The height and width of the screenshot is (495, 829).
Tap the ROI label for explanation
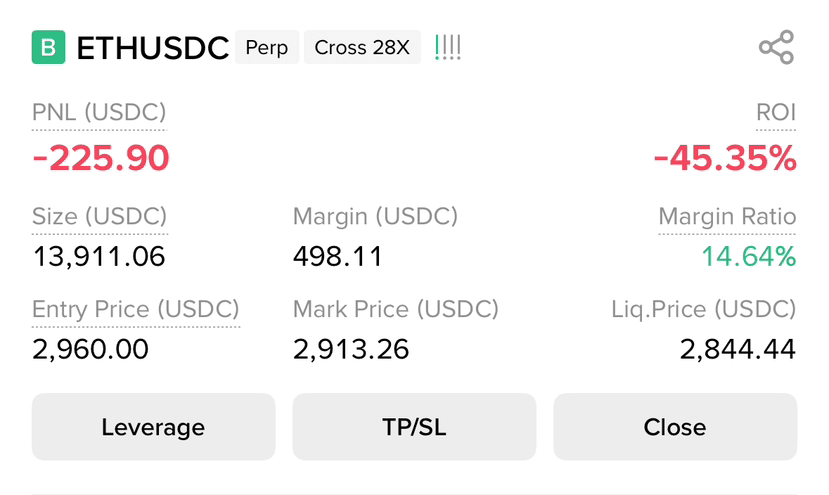pos(776,113)
